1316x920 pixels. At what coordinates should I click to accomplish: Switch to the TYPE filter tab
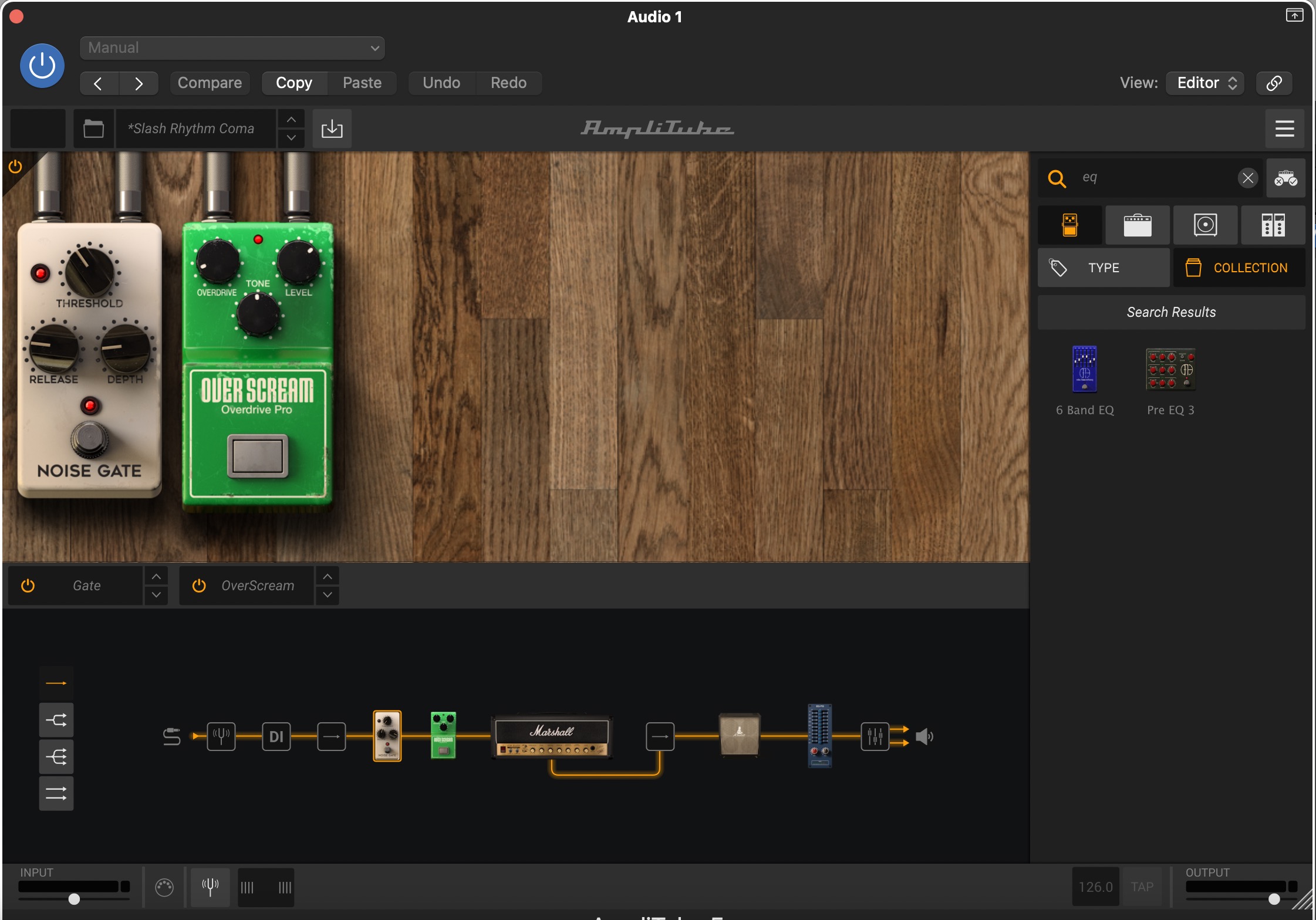coord(1104,268)
